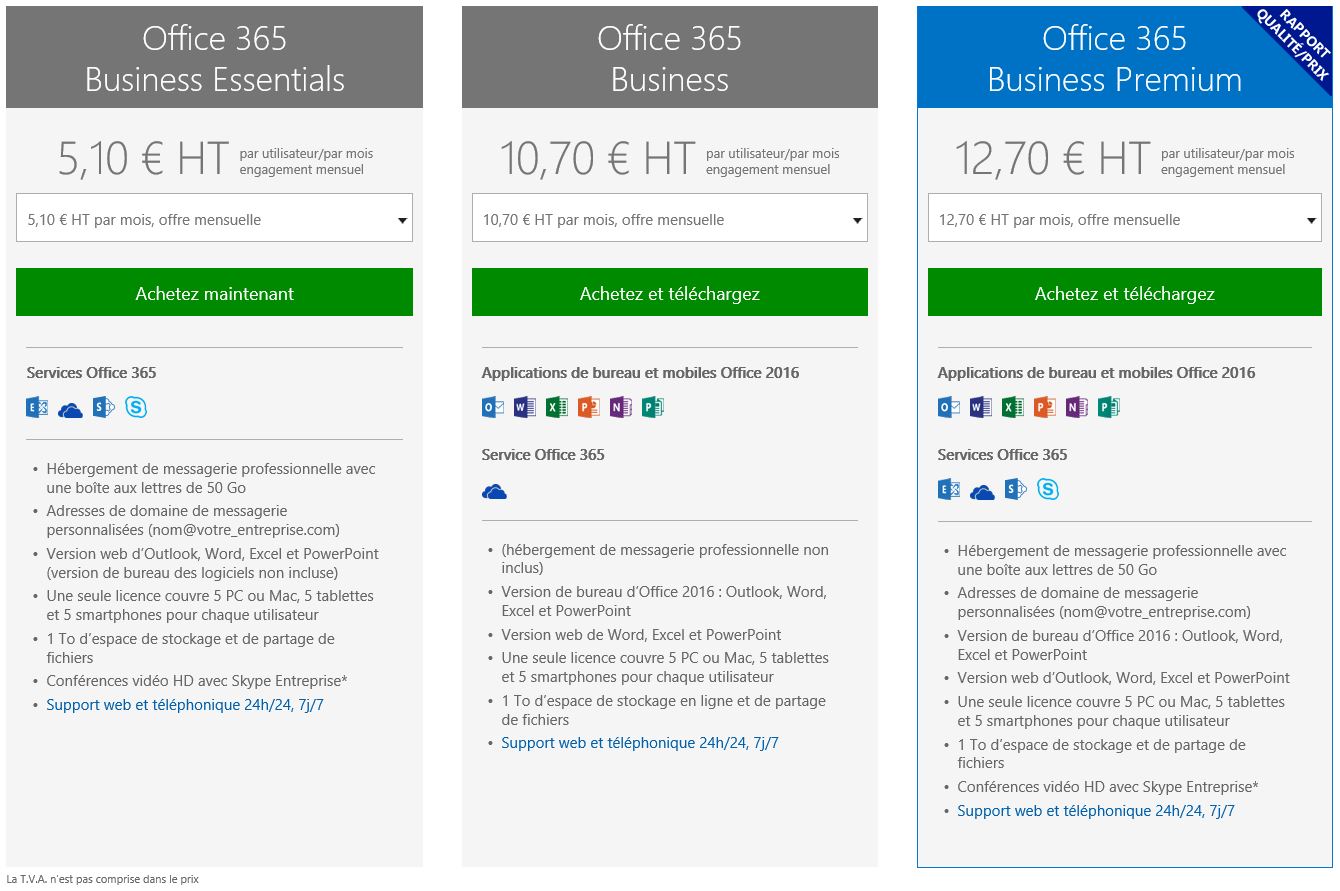Click Service Office 365 heading in Office 365 Business
This screenshot has height=891, width=1340.
(x=543, y=455)
